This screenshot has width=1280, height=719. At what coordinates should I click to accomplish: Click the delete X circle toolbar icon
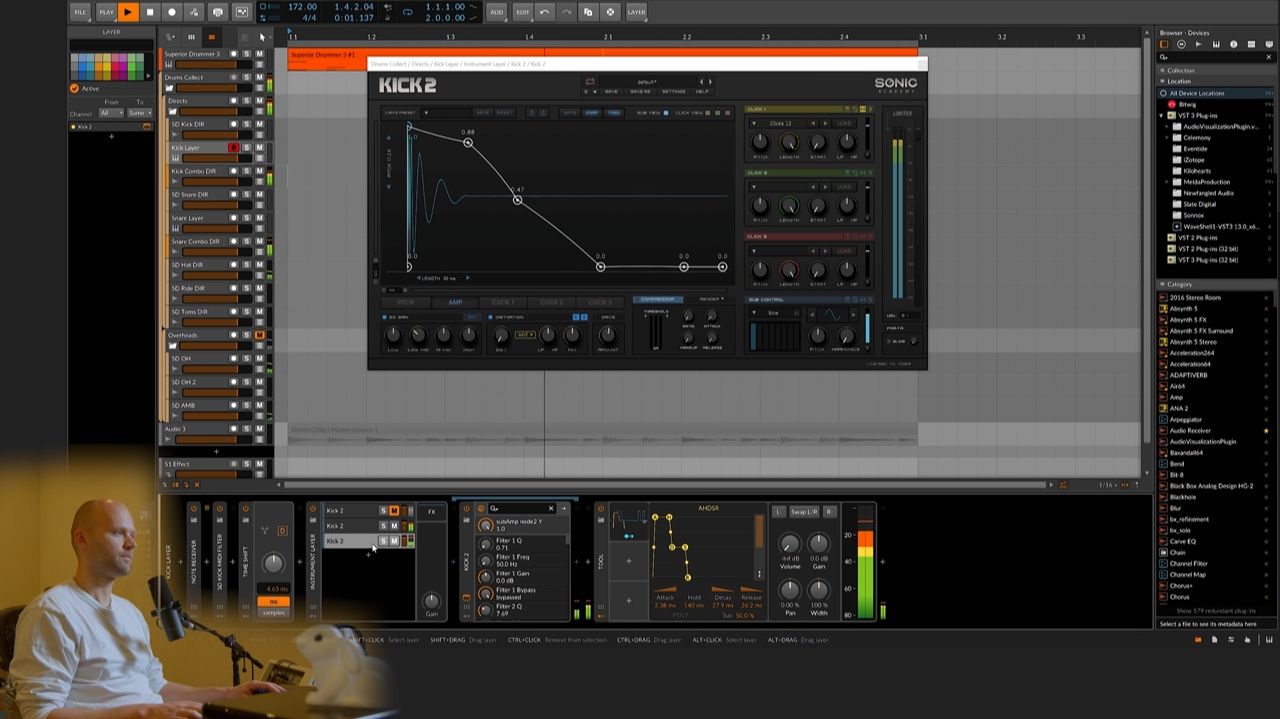610,12
